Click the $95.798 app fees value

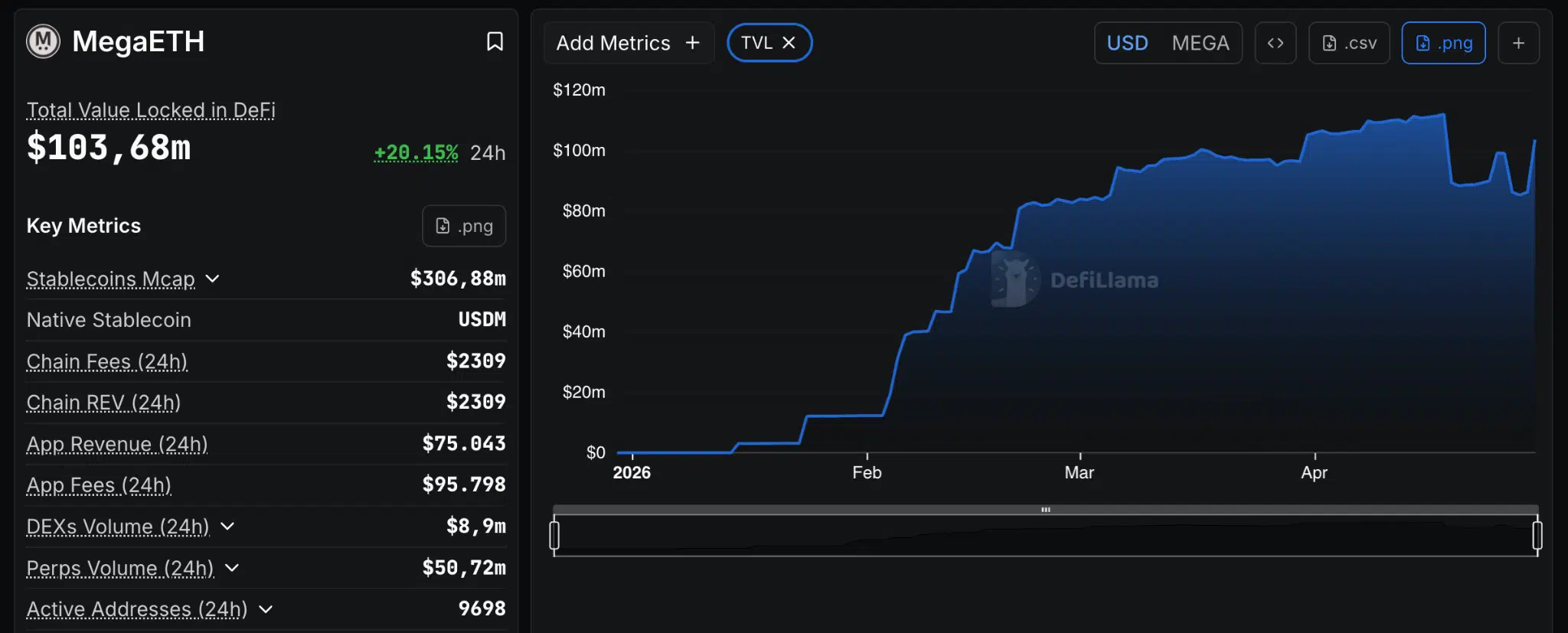pyautogui.click(x=464, y=485)
